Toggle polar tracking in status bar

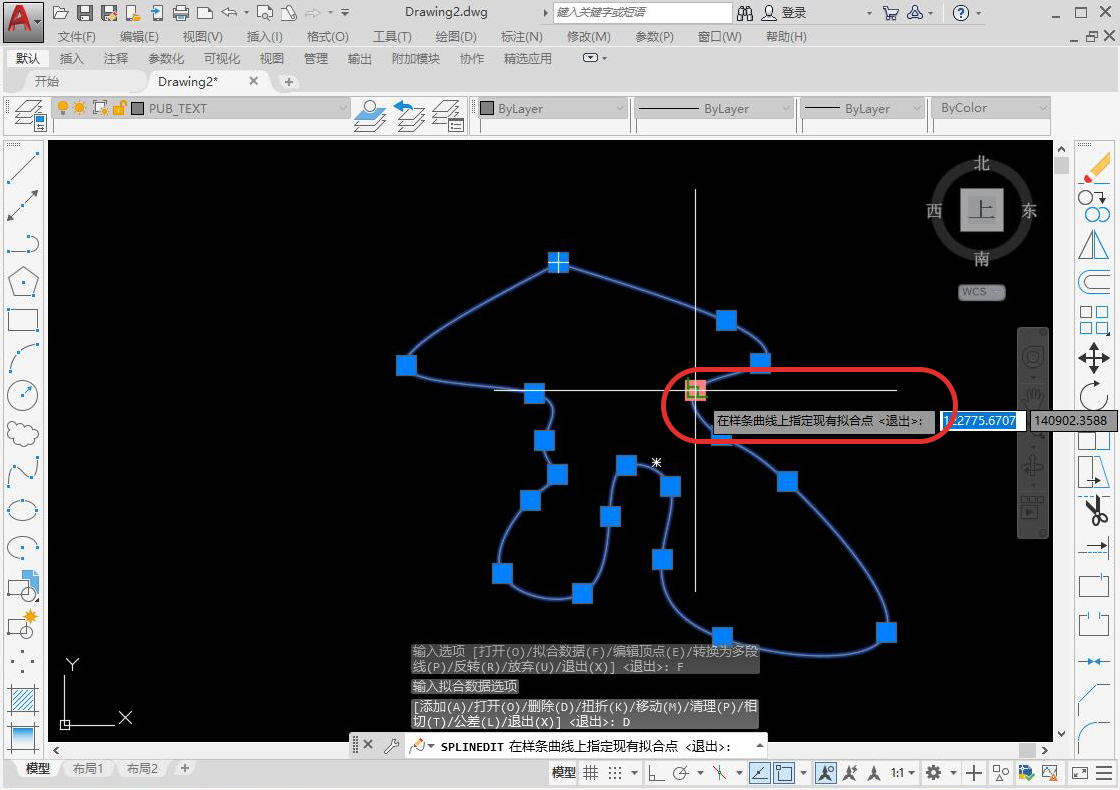[681, 772]
